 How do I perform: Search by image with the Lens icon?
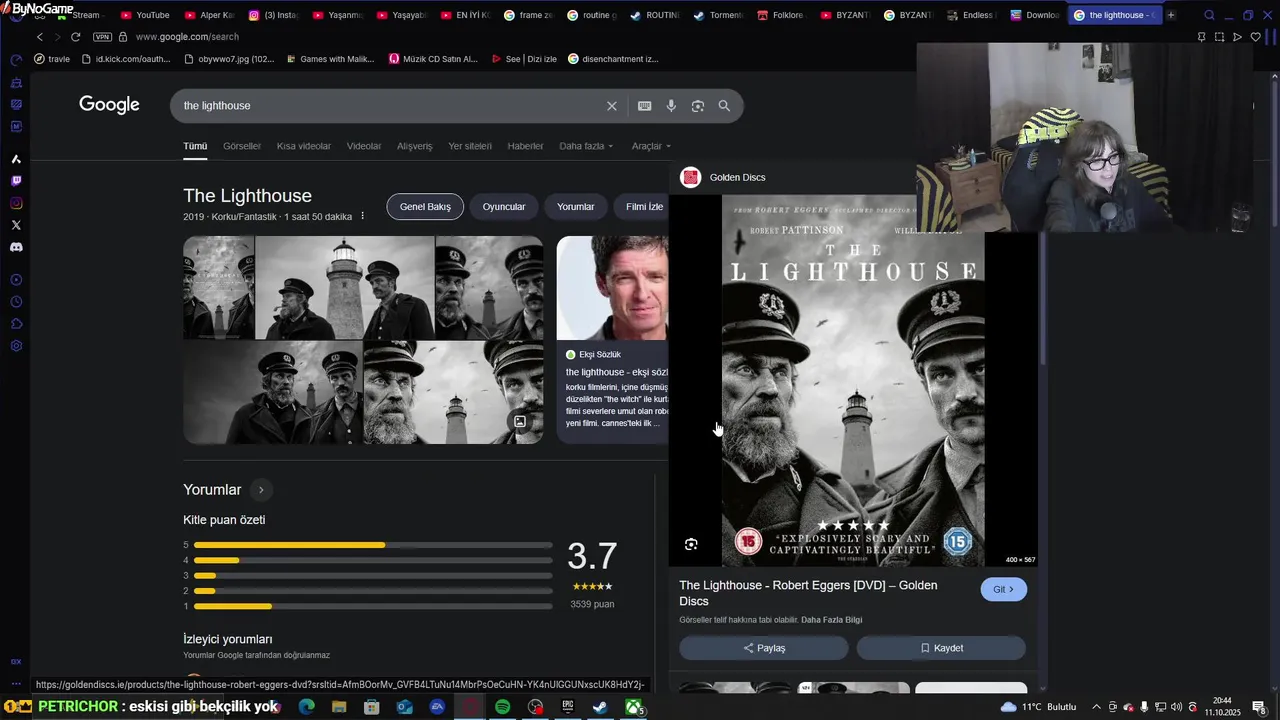pos(698,106)
